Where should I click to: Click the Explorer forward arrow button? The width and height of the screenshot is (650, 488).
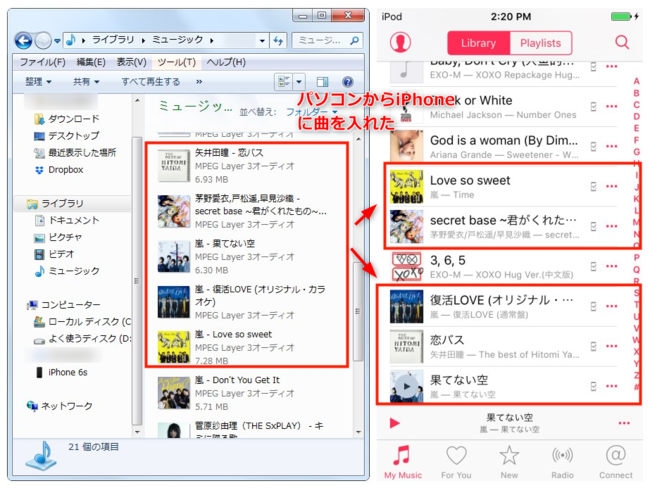pos(42,41)
